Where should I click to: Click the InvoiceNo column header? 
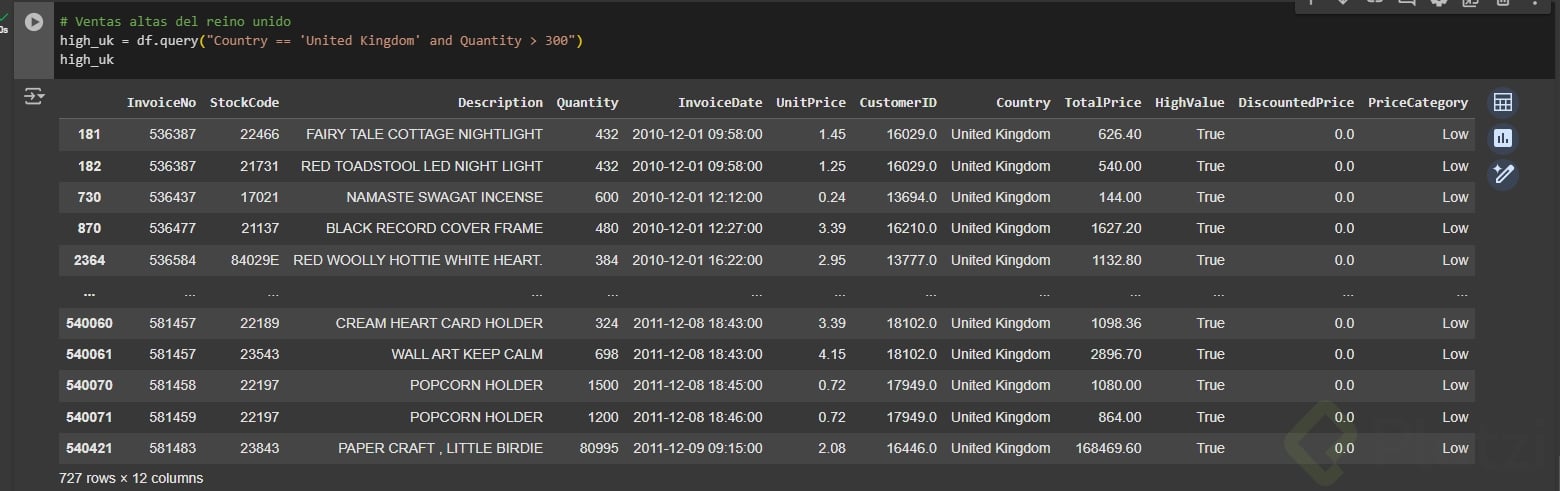click(161, 103)
